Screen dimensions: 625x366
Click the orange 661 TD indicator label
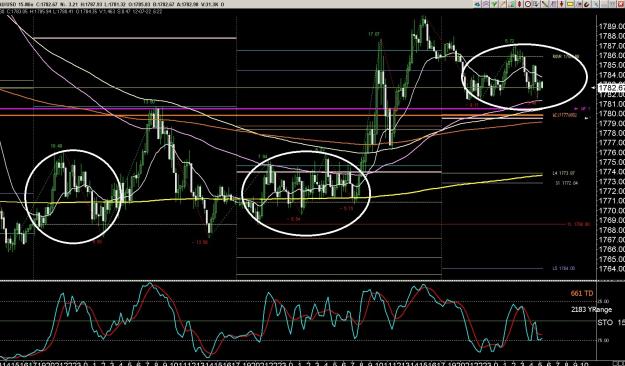coord(582,293)
